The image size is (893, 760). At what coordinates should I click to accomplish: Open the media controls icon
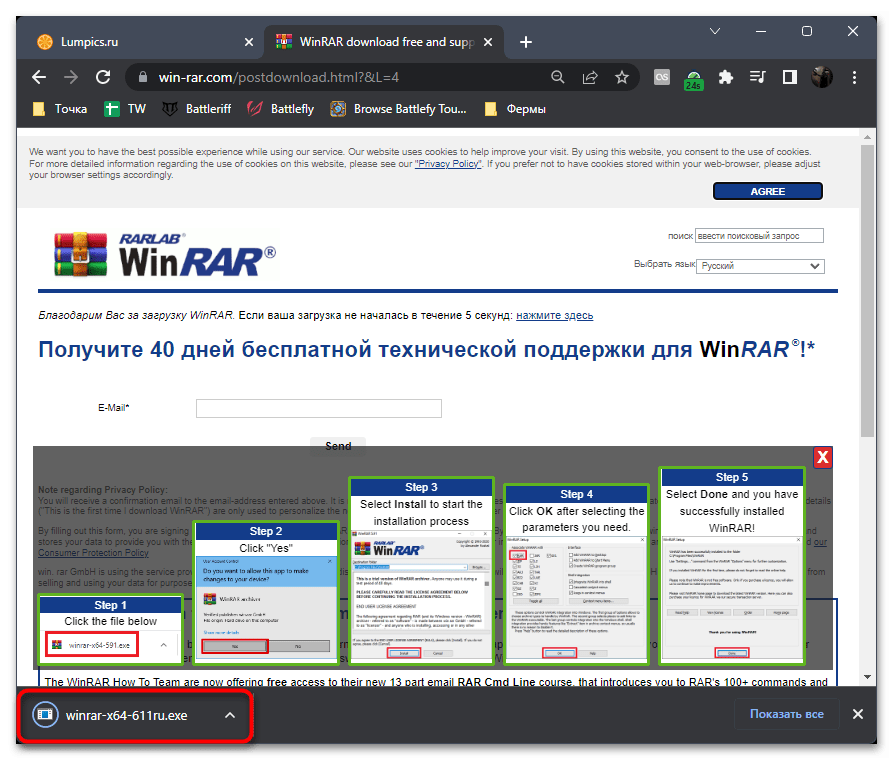click(757, 77)
